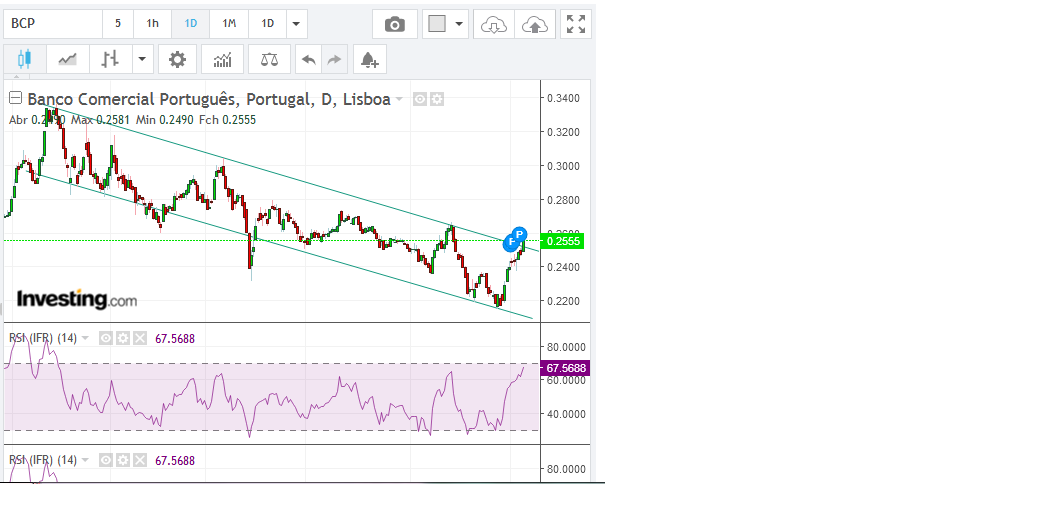Toggle visibility eye of bottom RSI pane
Image resolution: width=1043 pixels, height=526 pixels.
pos(106,460)
